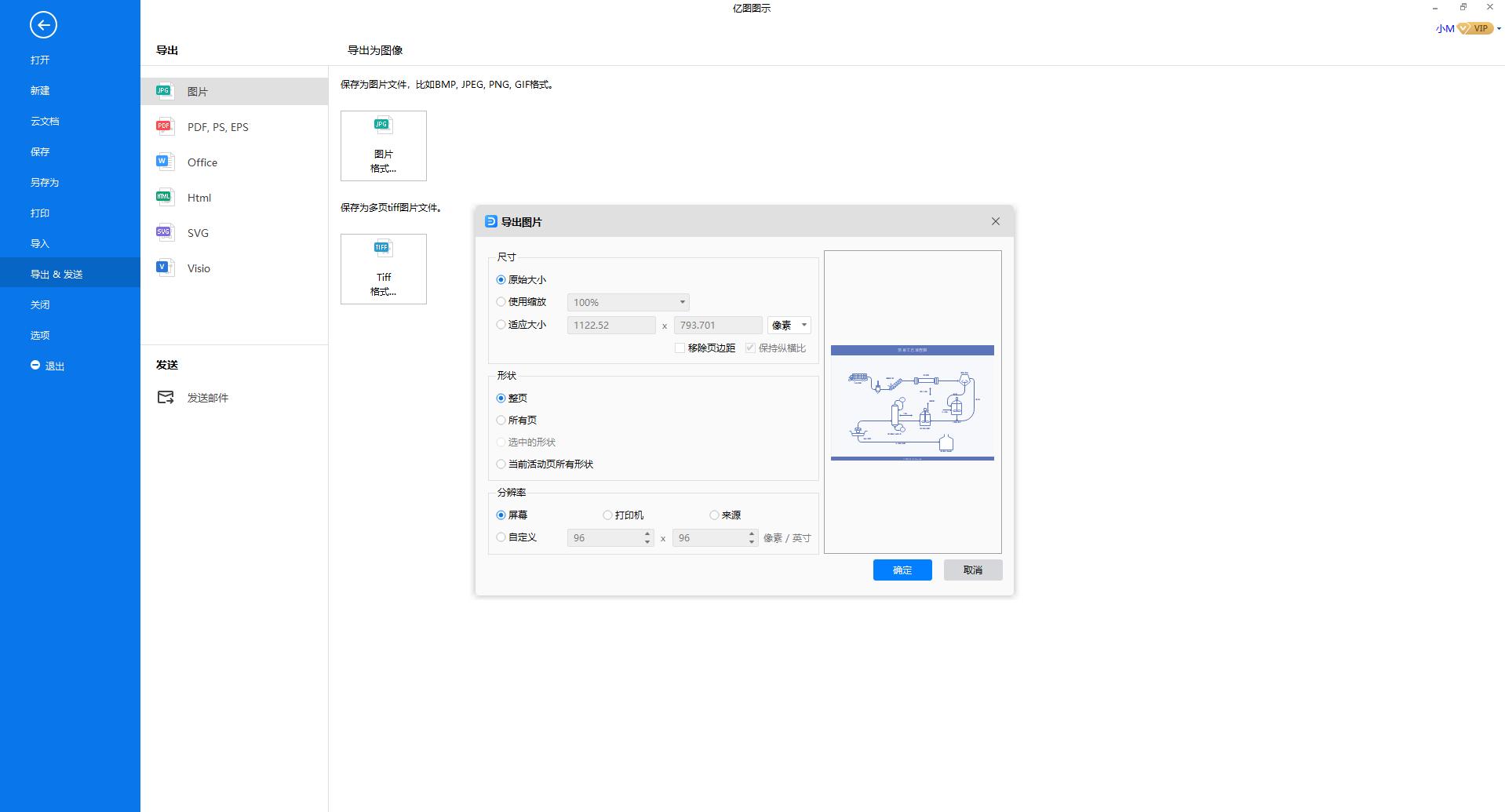Select the Office export icon
Viewport: 1505px width, 812px height.
(x=163, y=162)
